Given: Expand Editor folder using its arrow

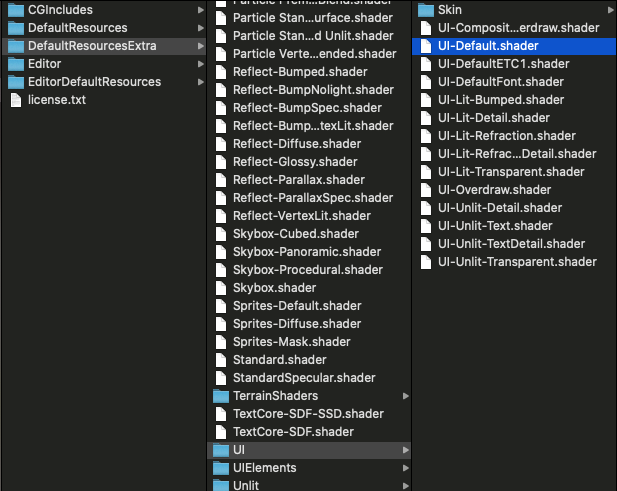Looking at the screenshot, I should pos(201,64).
